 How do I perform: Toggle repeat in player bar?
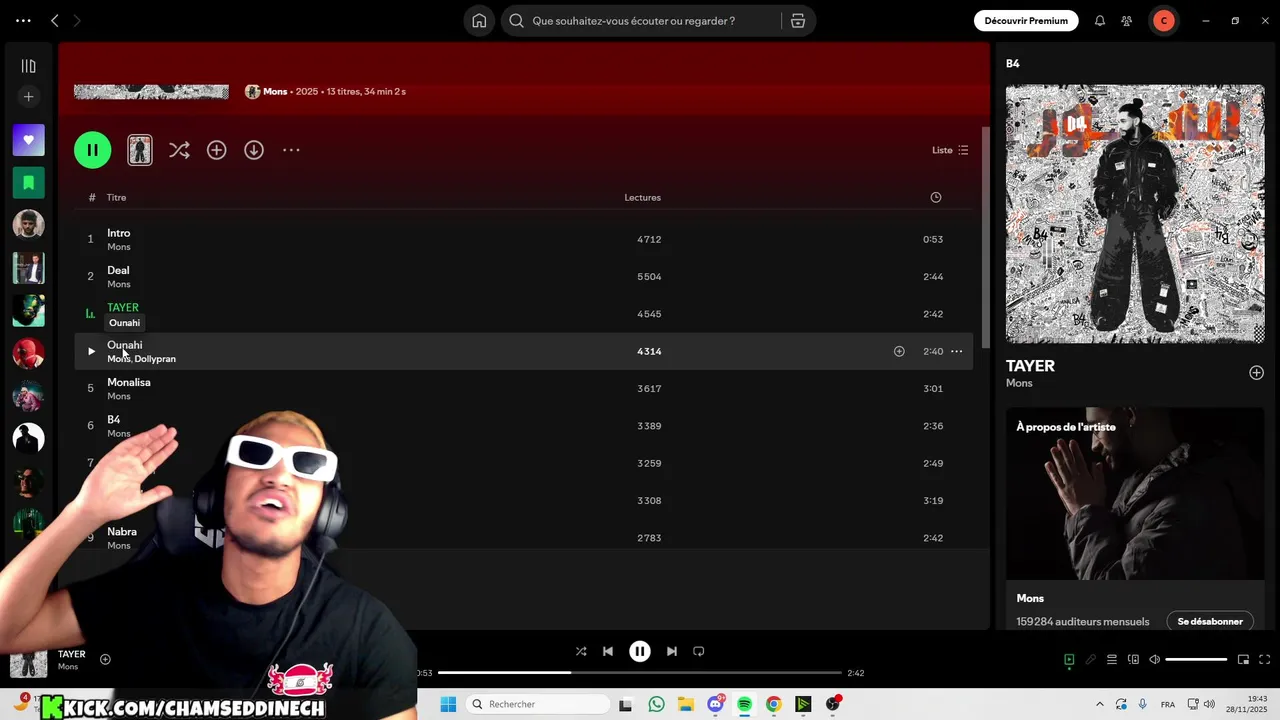[699, 651]
